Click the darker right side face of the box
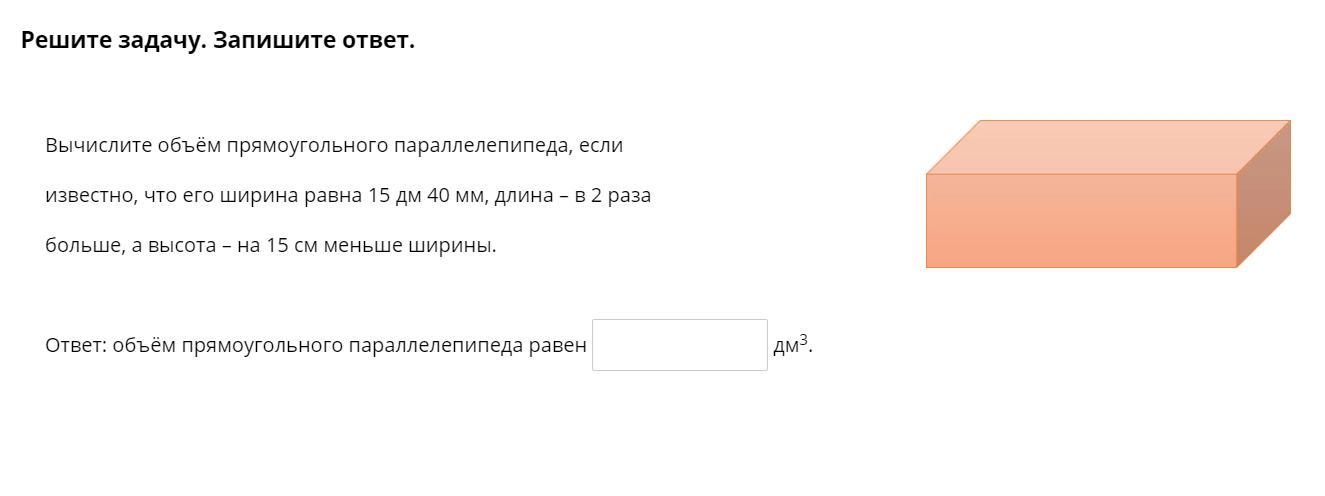This screenshot has height=496, width=1325. [x=1264, y=193]
